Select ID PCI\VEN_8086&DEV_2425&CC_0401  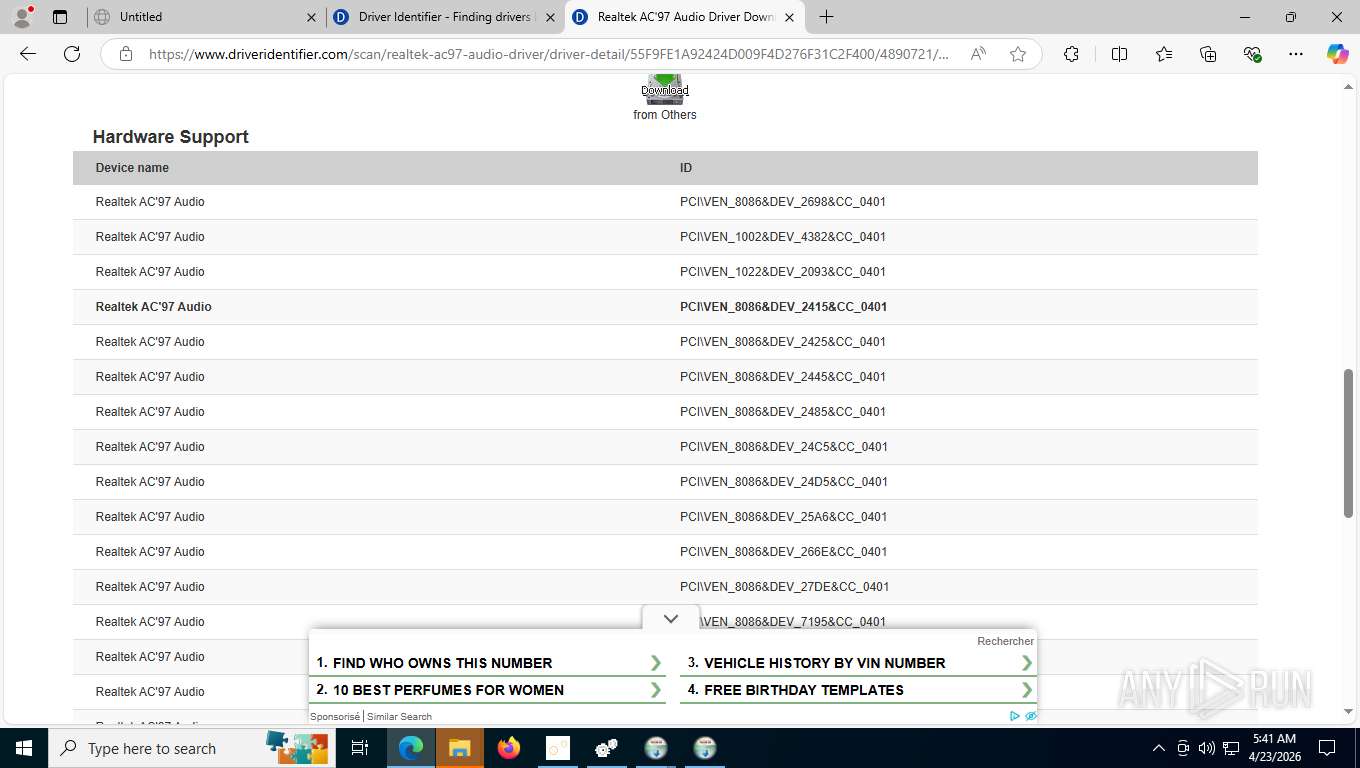click(x=783, y=342)
